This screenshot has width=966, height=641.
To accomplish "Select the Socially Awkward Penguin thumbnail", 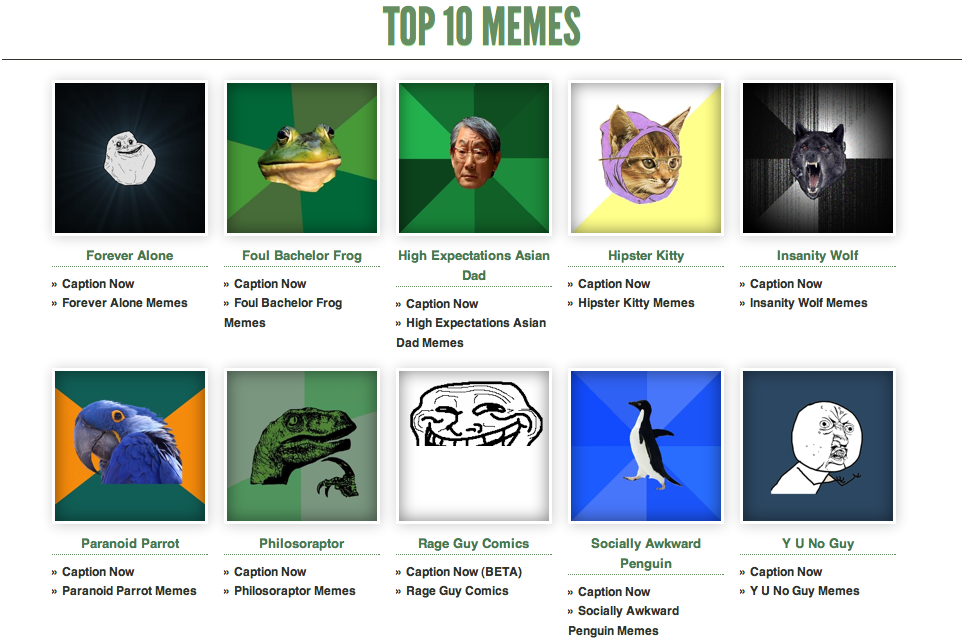I will (x=646, y=446).
